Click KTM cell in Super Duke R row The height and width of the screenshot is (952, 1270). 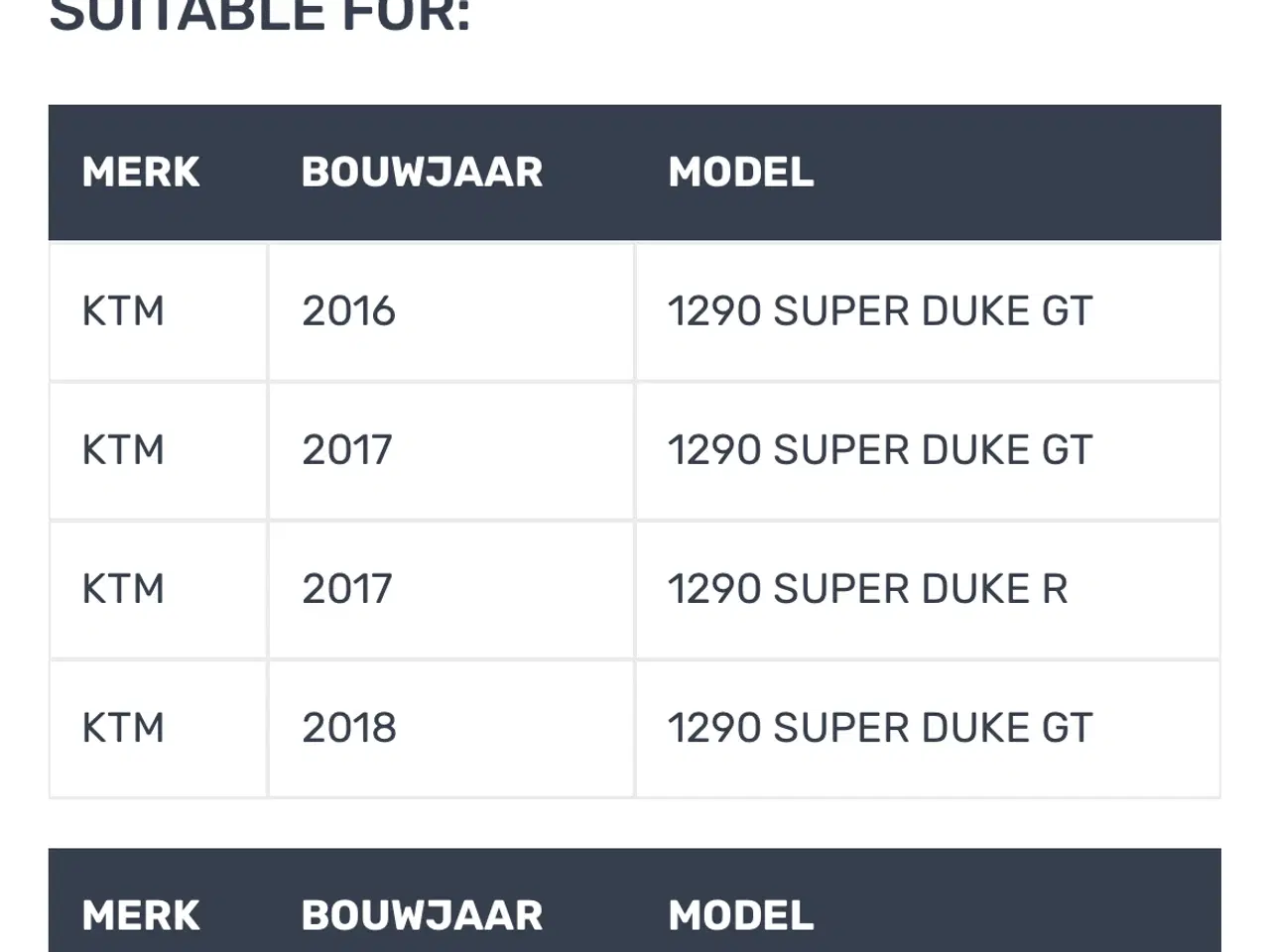click(123, 589)
